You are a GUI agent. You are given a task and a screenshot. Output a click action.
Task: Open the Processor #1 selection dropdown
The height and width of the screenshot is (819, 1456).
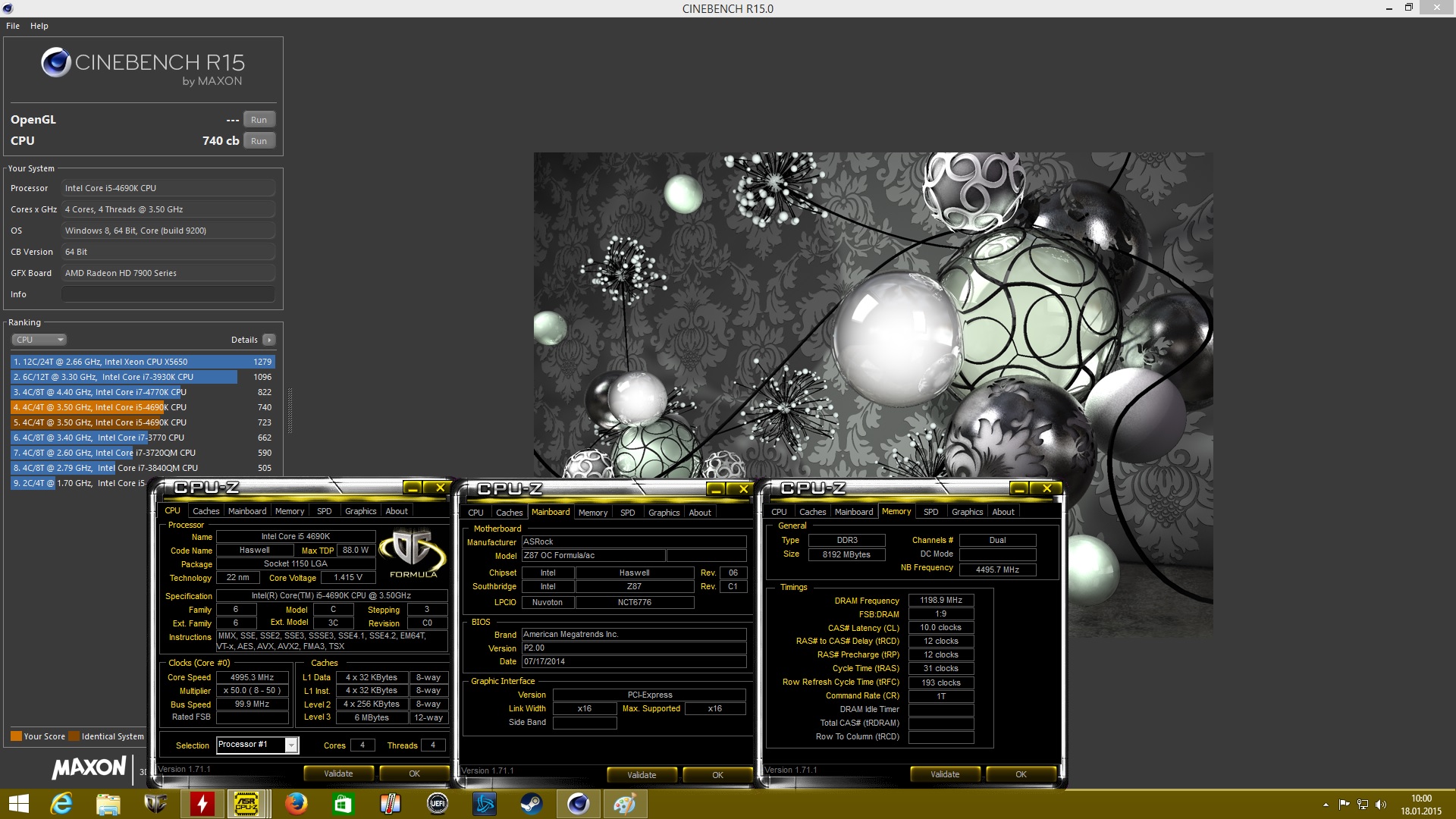[x=258, y=745]
